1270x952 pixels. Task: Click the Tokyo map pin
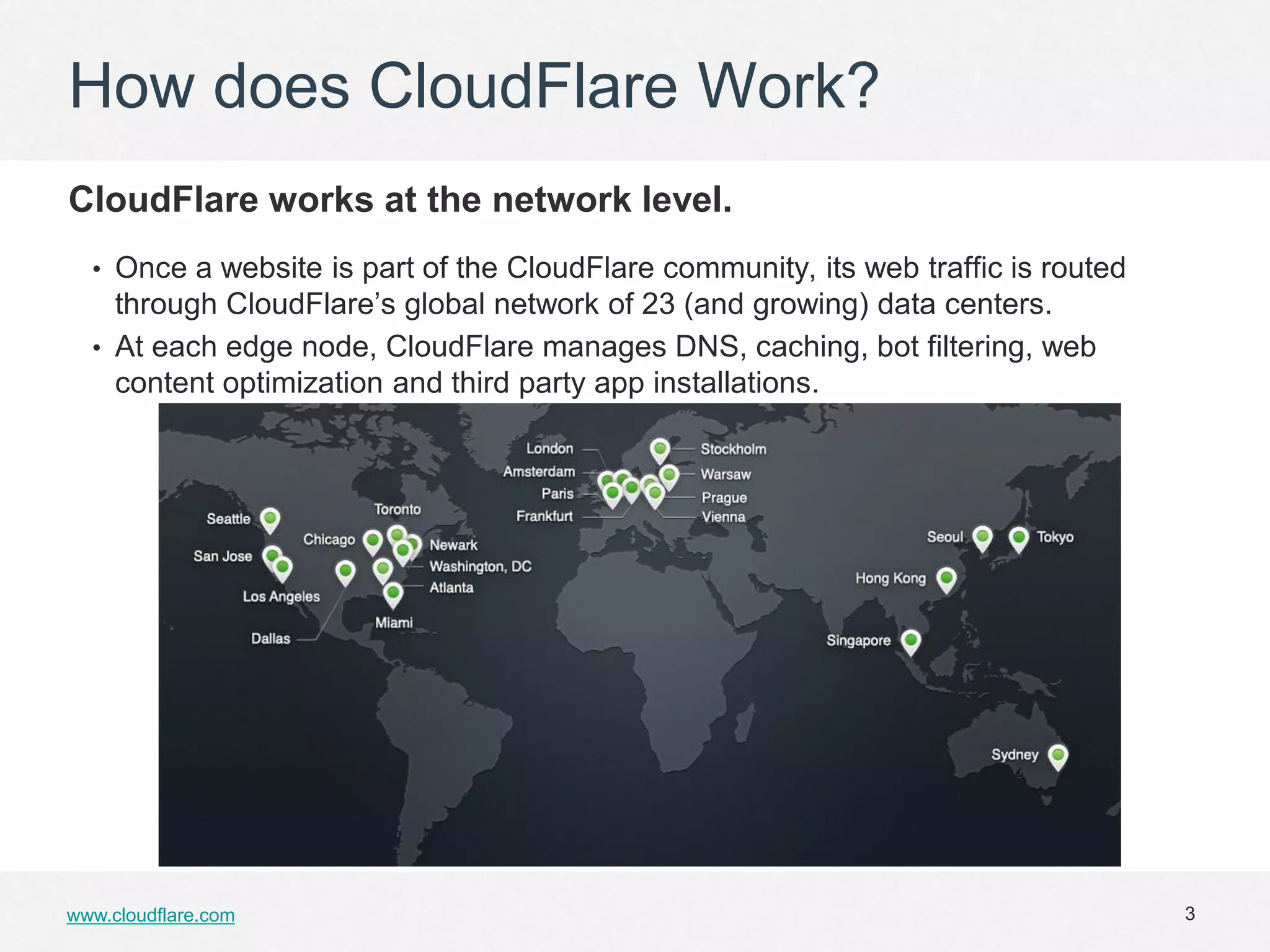(1019, 540)
